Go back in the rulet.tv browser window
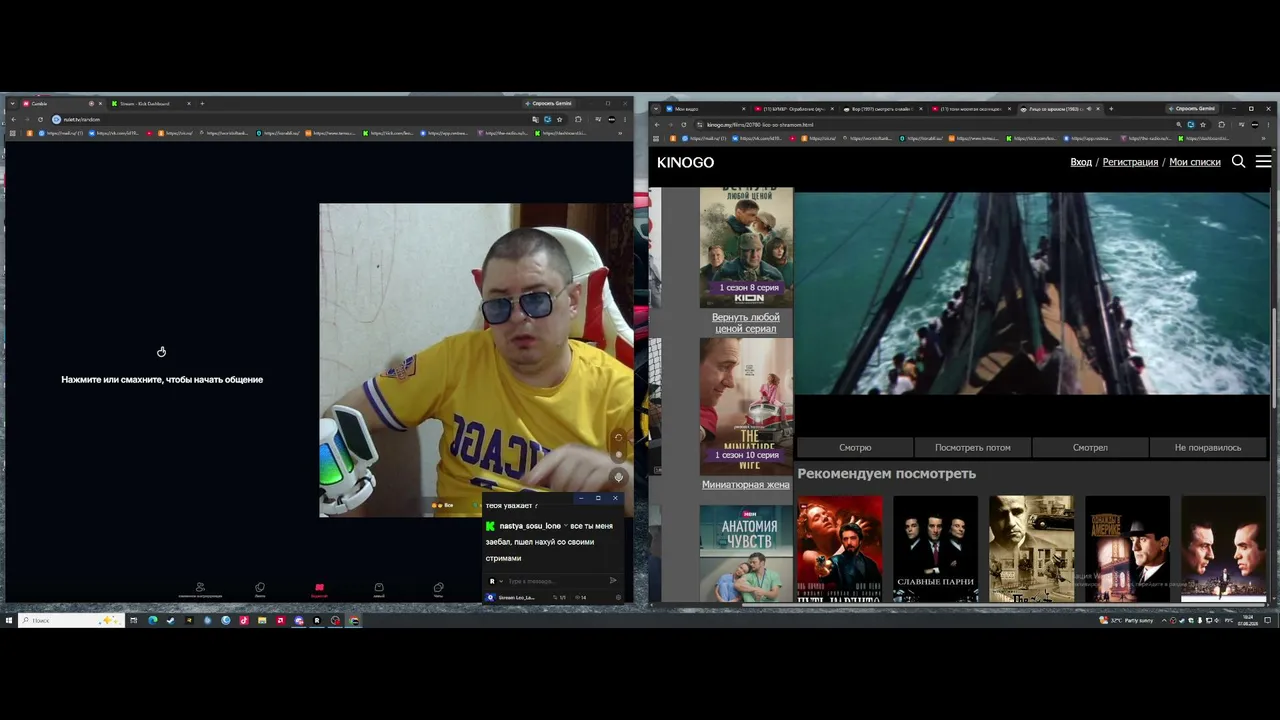This screenshot has height=720, width=1280. (x=14, y=119)
